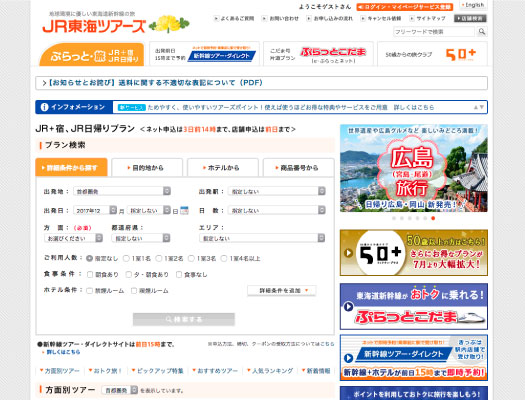The width and height of the screenshot is (525, 400).
Task: Open the 都道府県 dropdown
Action: tap(141, 238)
